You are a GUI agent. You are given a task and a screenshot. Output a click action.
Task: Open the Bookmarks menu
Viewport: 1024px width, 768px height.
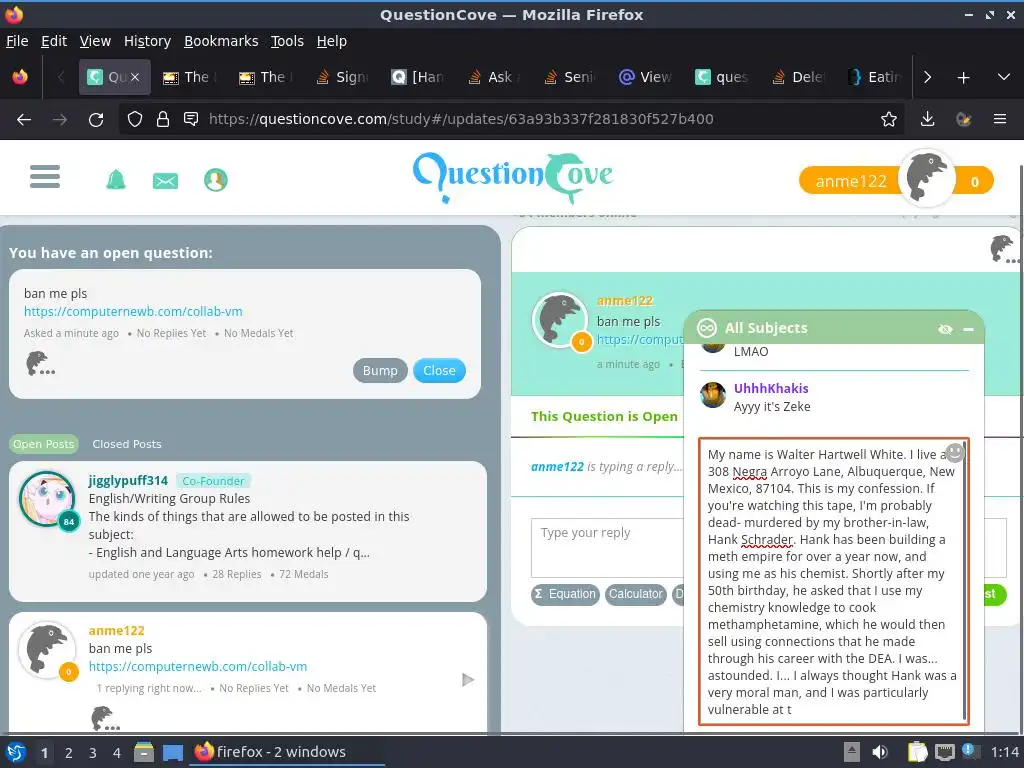click(x=221, y=41)
